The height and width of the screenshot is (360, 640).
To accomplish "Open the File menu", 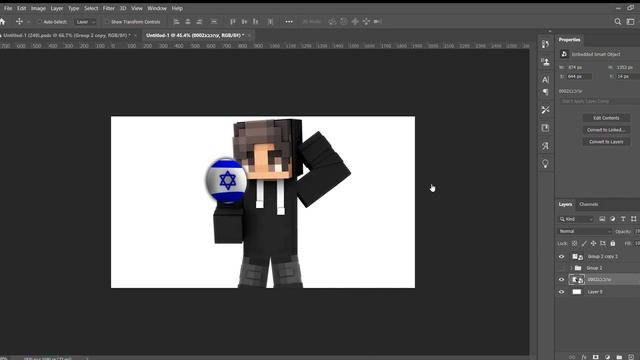I will click(8, 8).
